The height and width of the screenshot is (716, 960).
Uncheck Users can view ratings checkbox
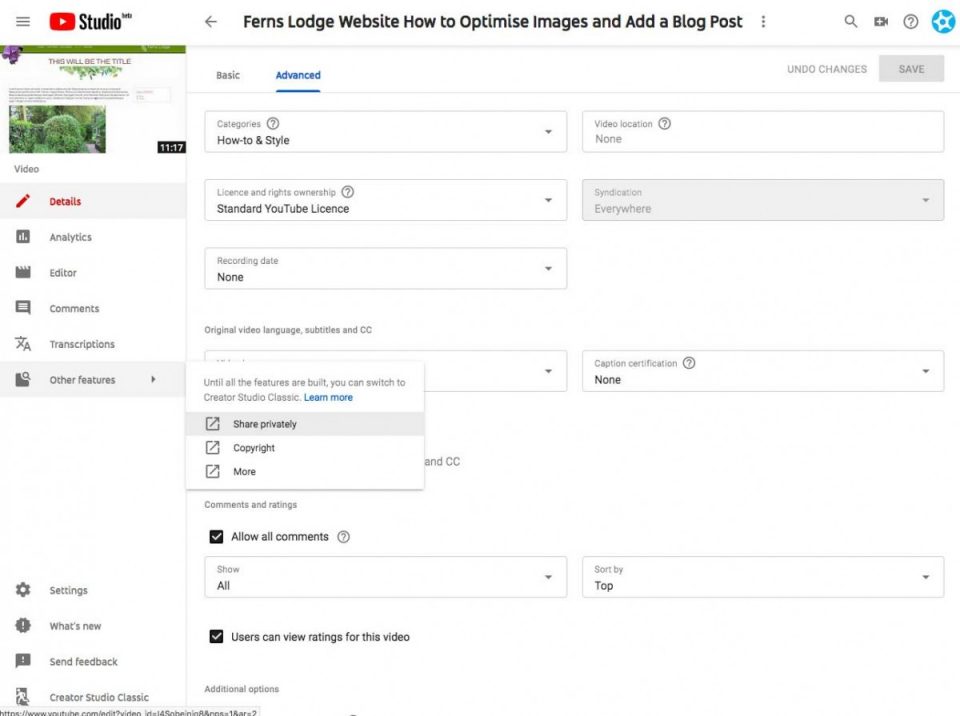click(x=216, y=636)
